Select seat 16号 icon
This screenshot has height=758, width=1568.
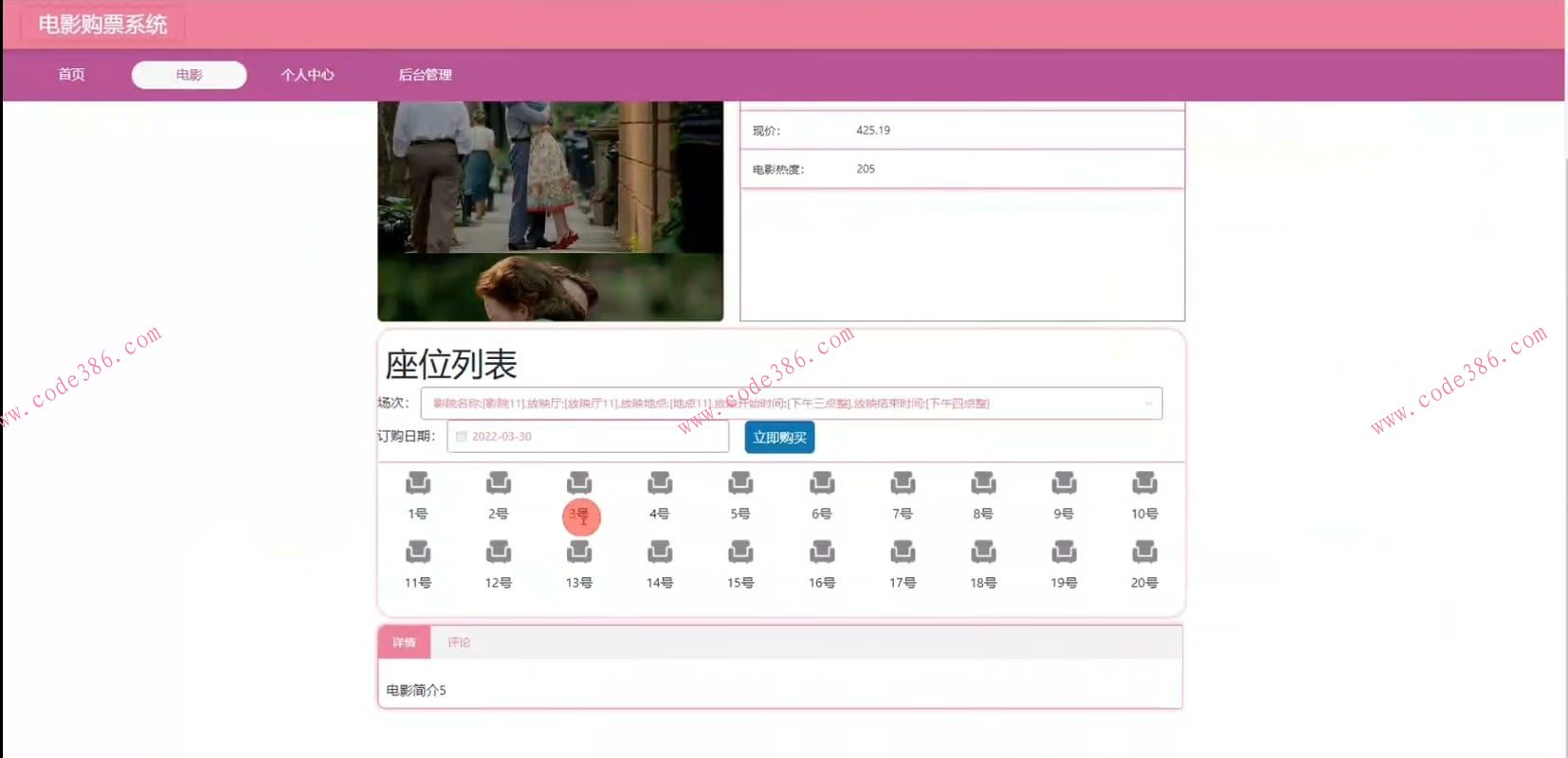pyautogui.click(x=822, y=551)
